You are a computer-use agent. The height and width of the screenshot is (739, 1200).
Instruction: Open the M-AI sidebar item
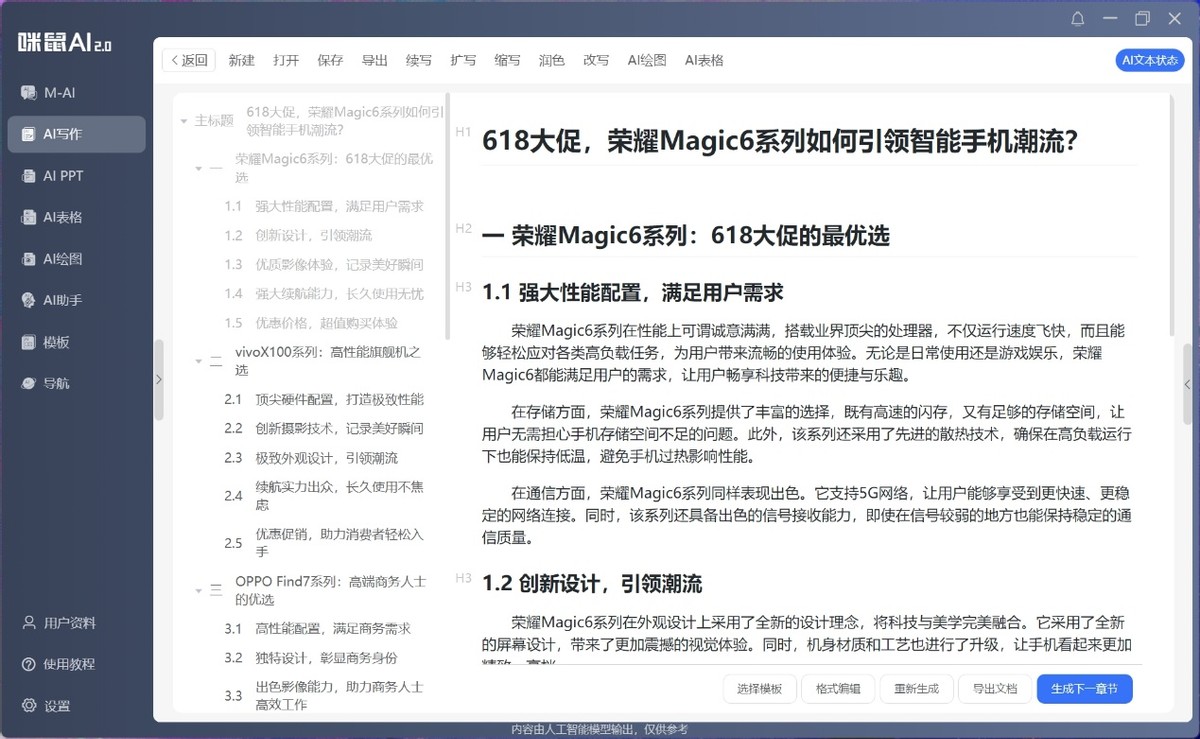tap(76, 93)
